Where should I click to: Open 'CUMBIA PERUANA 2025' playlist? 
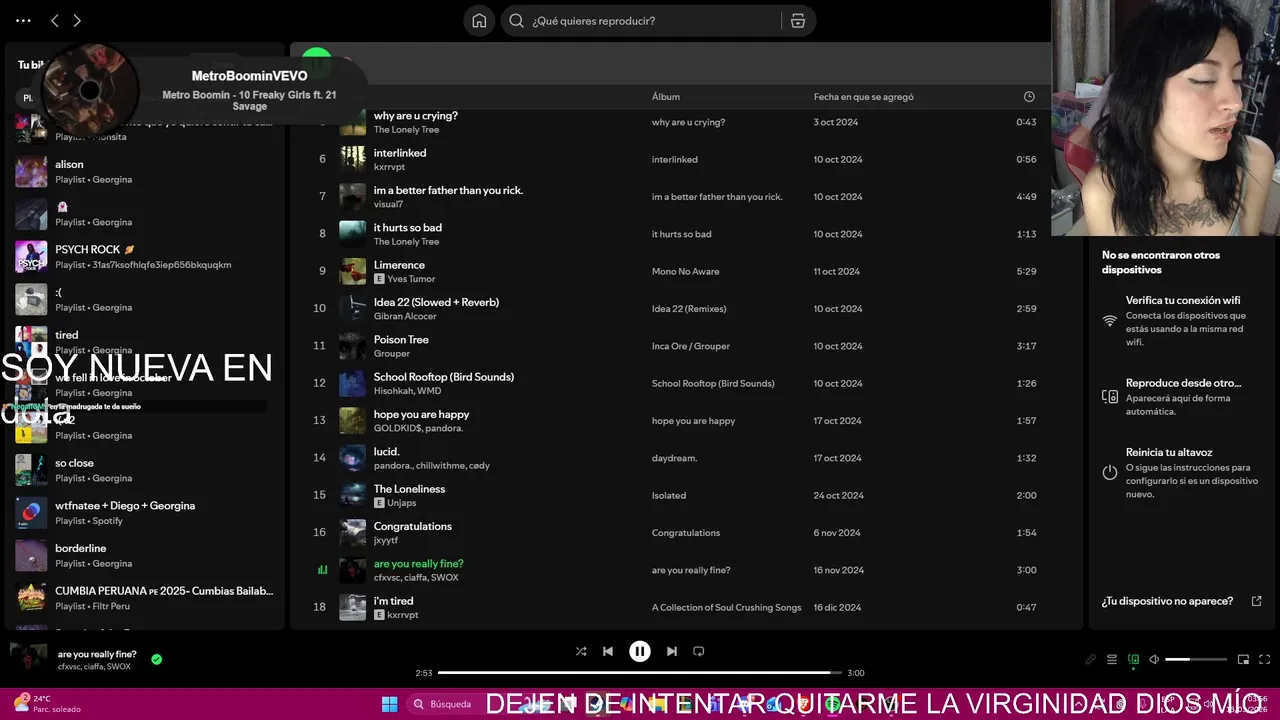pyautogui.click(x=145, y=598)
